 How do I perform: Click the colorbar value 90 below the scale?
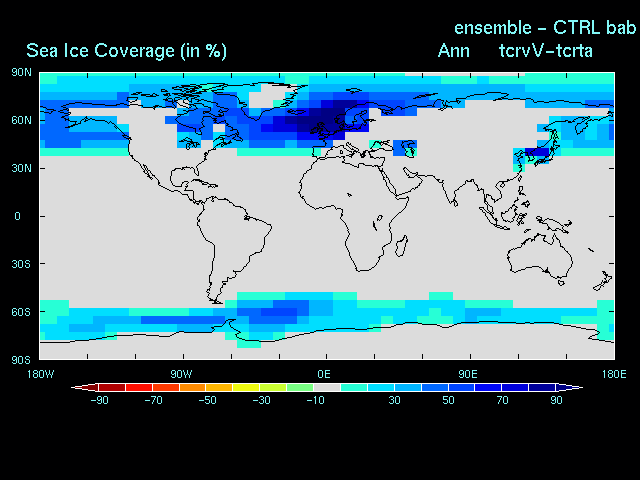556,400
